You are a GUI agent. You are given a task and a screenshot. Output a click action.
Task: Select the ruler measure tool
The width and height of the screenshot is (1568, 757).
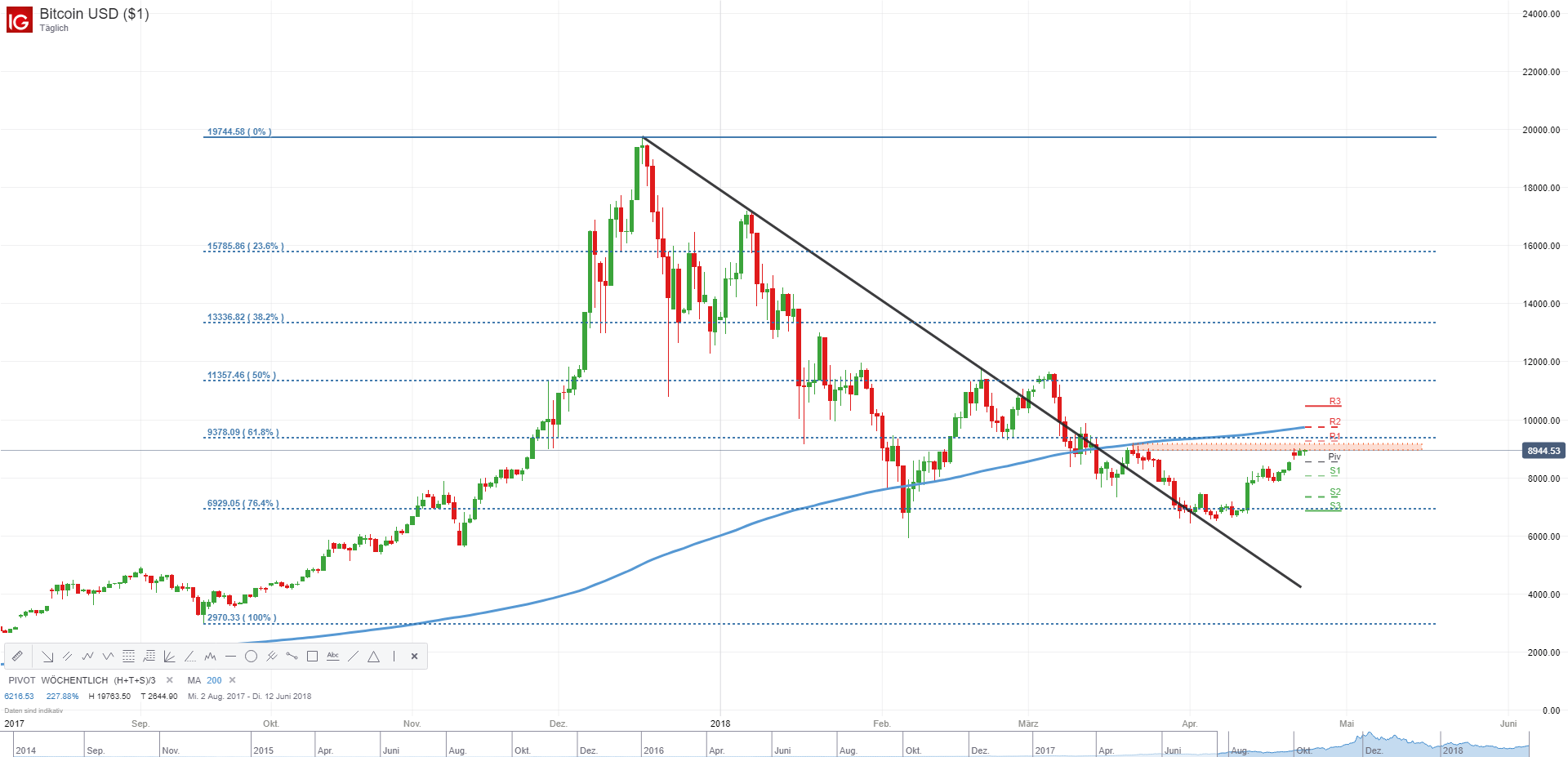[17, 656]
